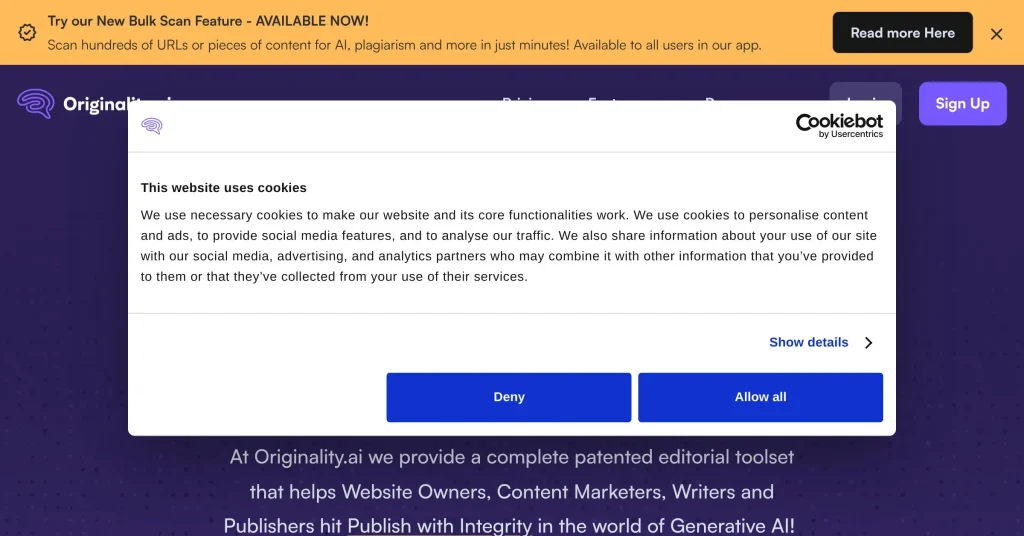Click the small brain logo in the cookie dialog
Screen dimensions: 1024x536
coord(152,126)
